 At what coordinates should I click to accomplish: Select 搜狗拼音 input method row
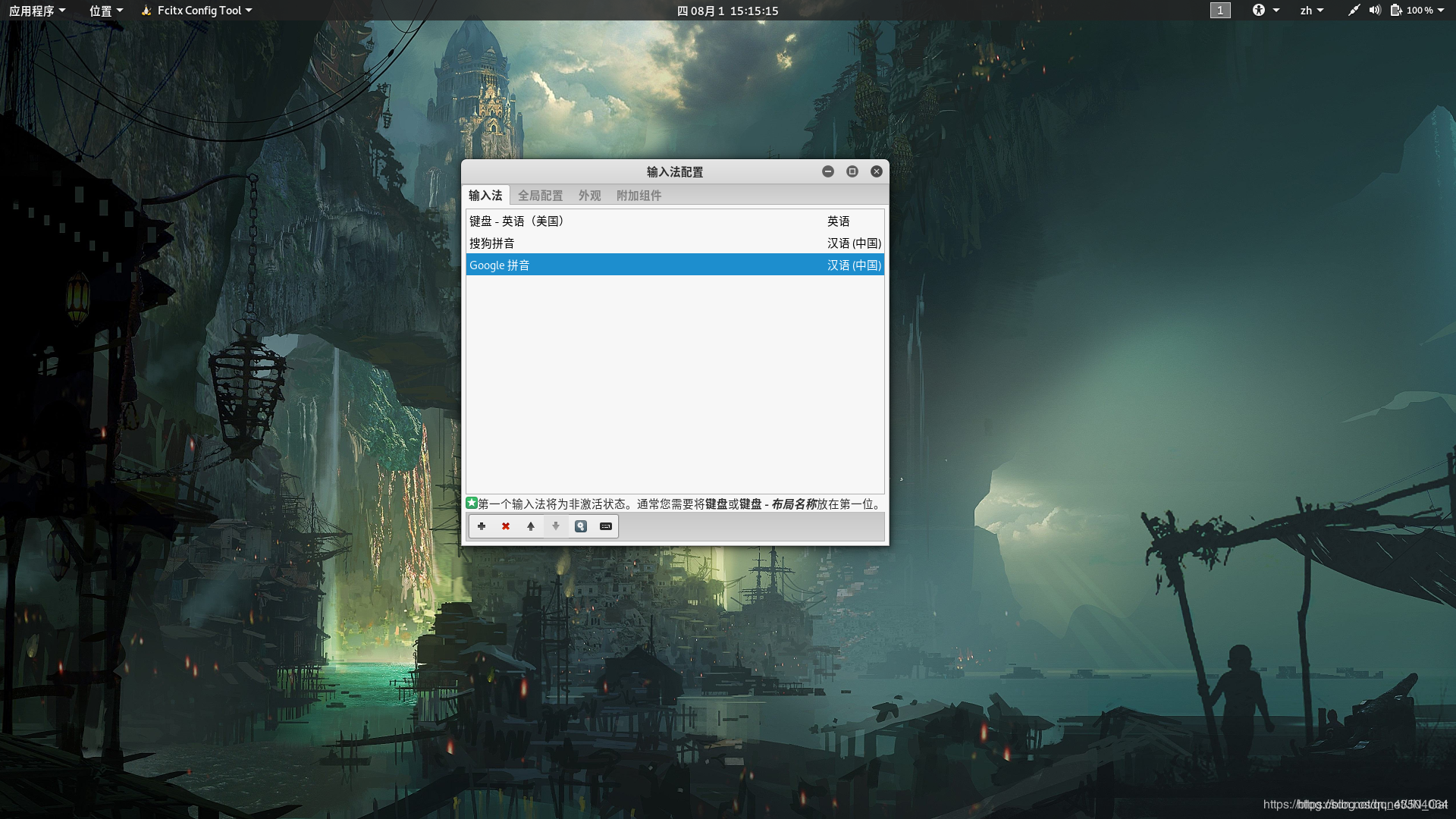[675, 243]
